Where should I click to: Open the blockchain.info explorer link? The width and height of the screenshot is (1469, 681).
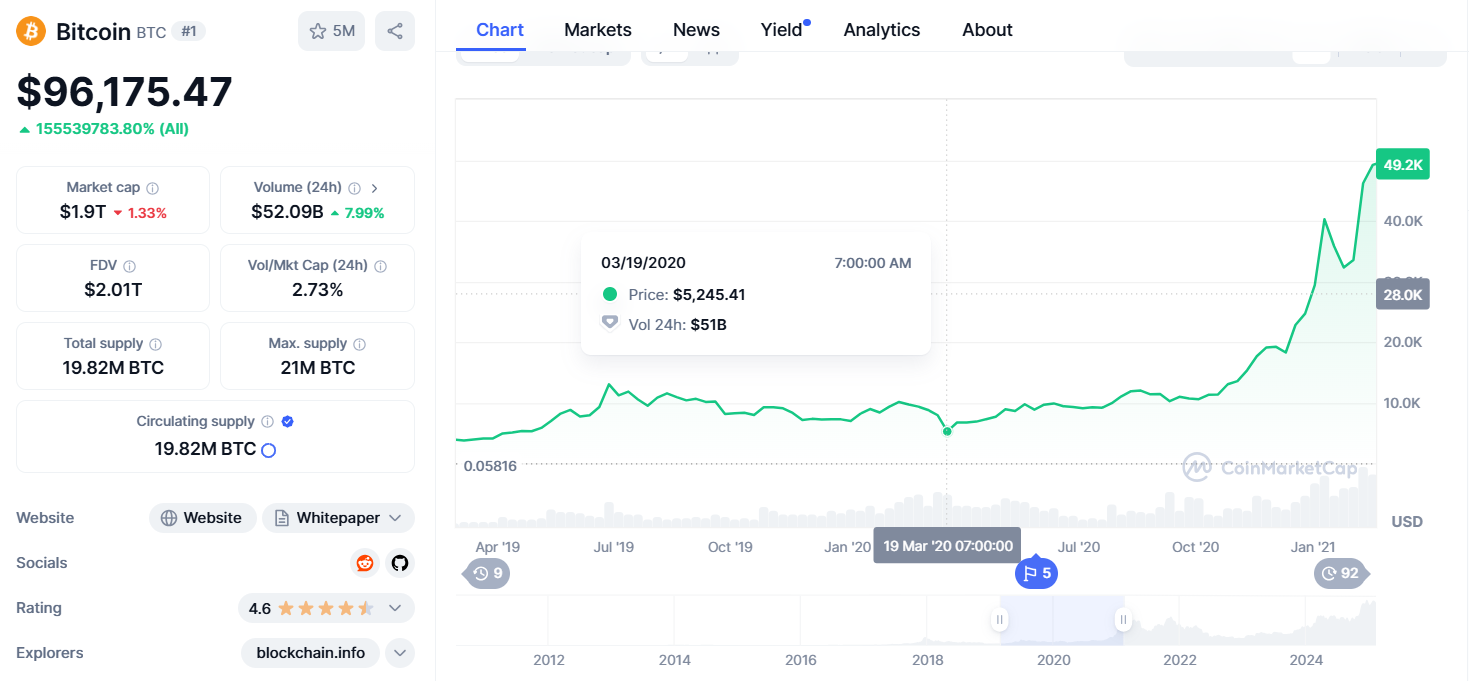[311, 653]
